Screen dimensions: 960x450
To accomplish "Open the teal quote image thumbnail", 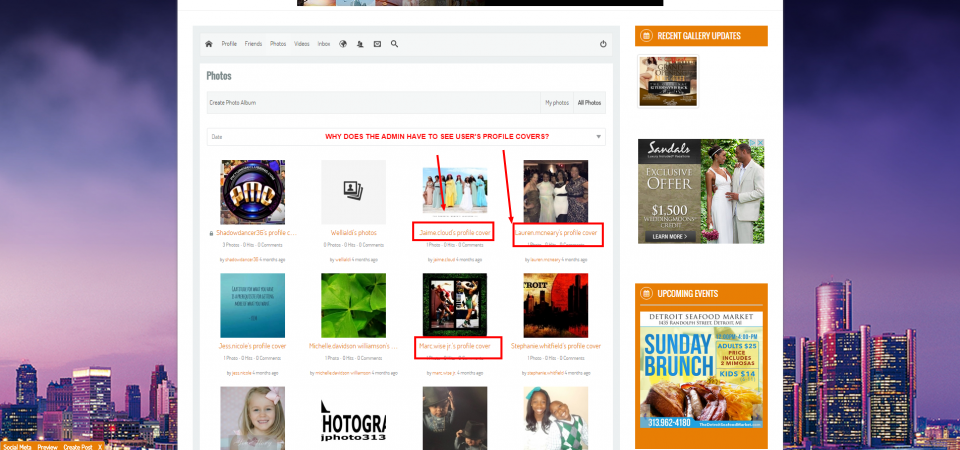I will coord(252,306).
